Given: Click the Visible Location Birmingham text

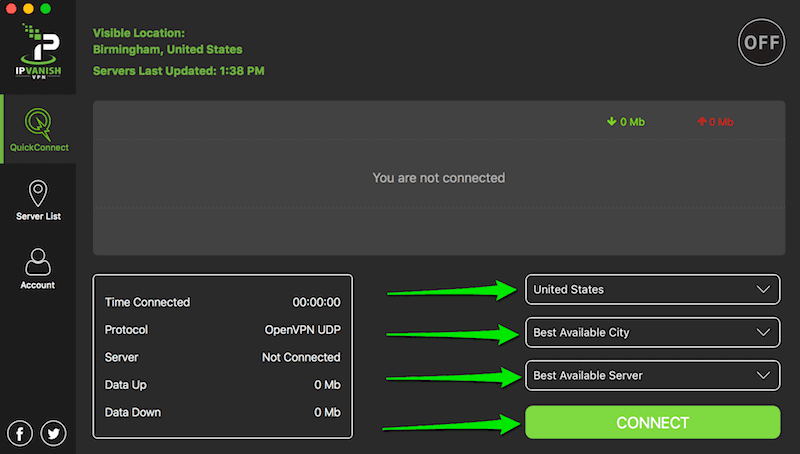Looking at the screenshot, I should 167,49.
